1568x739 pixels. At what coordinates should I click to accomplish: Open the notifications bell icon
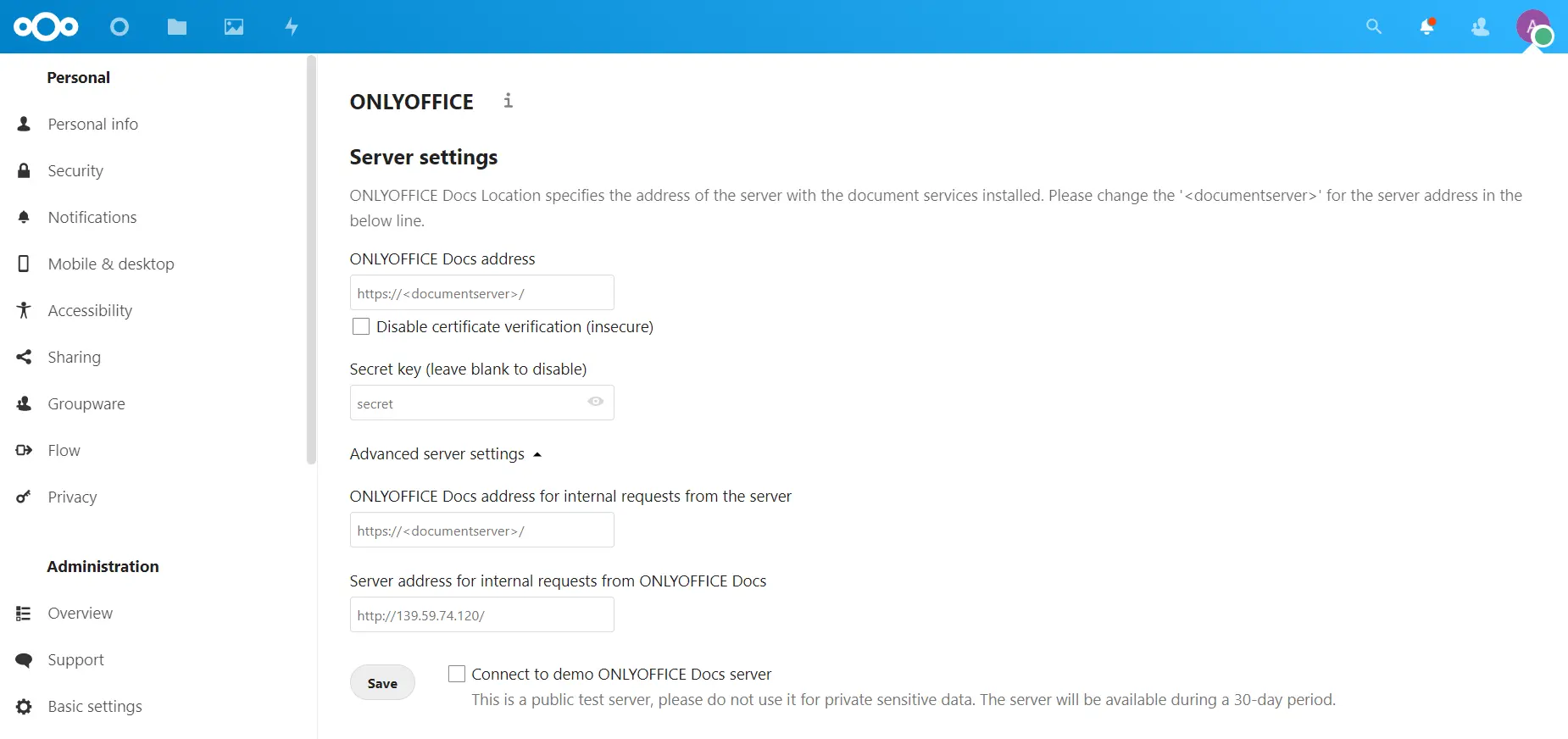[1427, 27]
